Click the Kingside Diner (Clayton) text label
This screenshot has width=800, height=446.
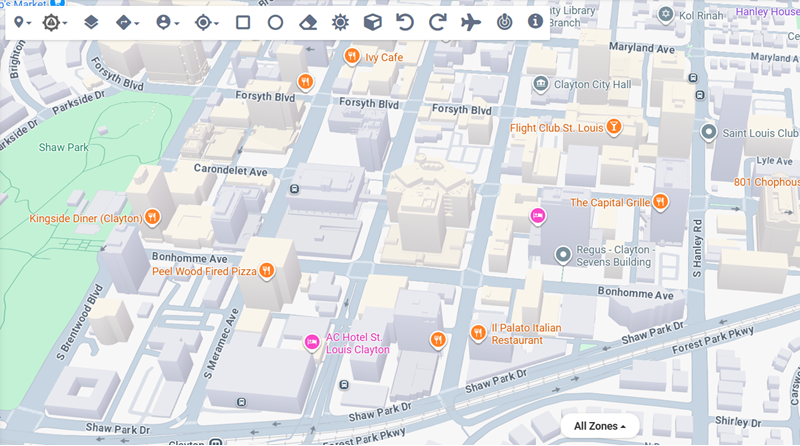(86, 218)
